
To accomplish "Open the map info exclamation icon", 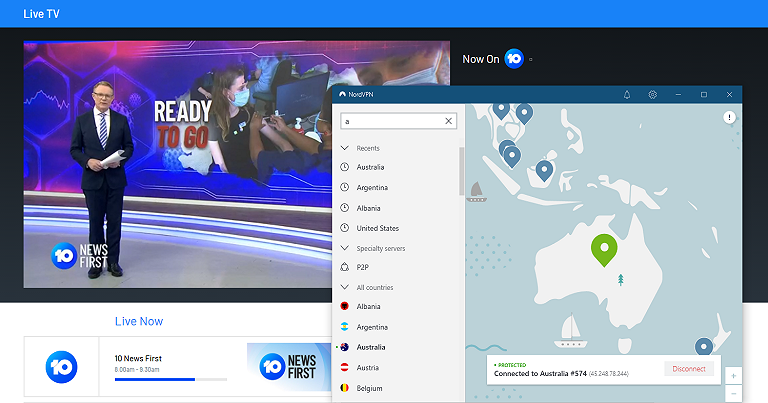I will (x=729, y=118).
